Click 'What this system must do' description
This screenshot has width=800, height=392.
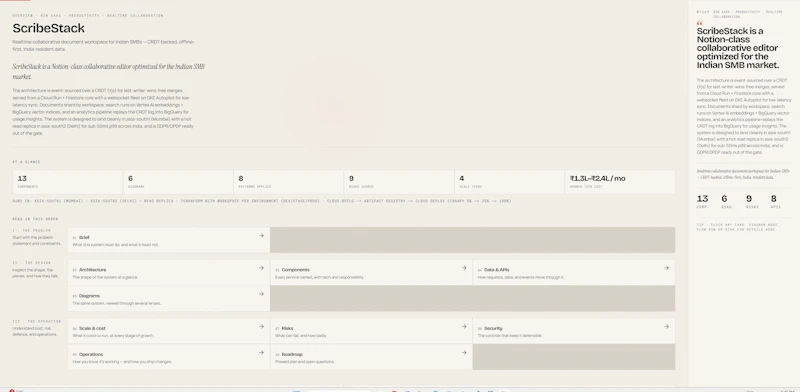tap(115, 245)
